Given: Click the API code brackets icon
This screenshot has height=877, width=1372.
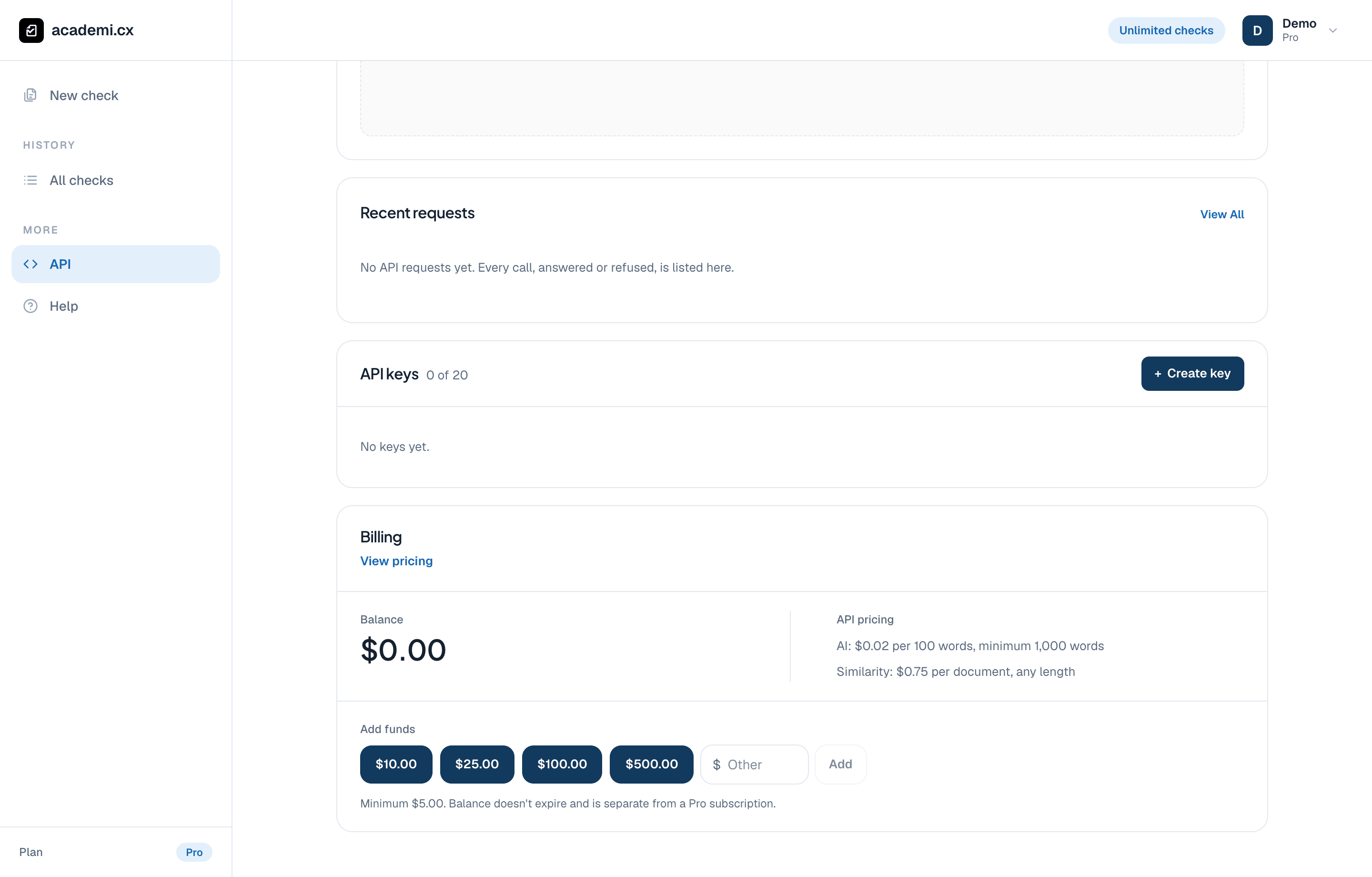Looking at the screenshot, I should tap(30, 264).
